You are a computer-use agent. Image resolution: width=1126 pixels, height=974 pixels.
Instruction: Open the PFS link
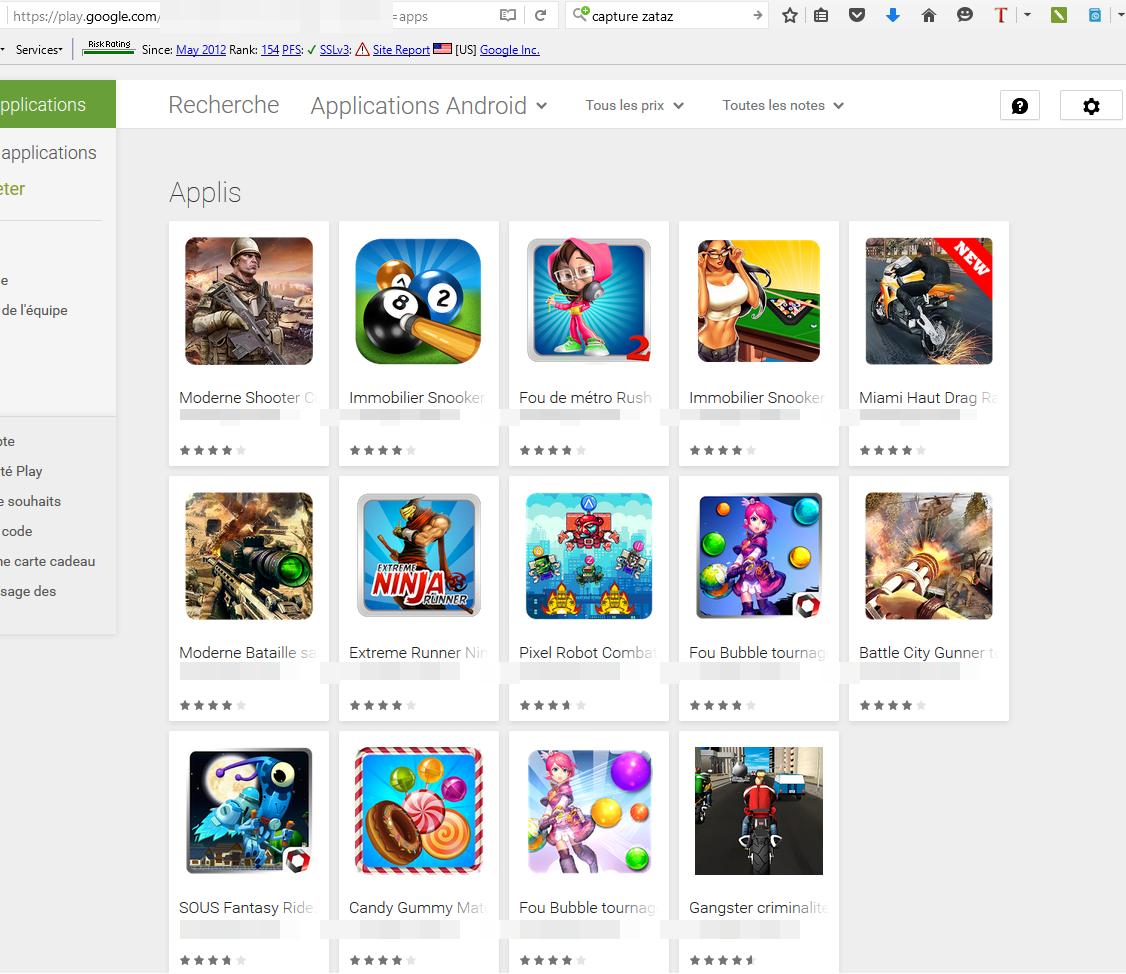pos(292,50)
